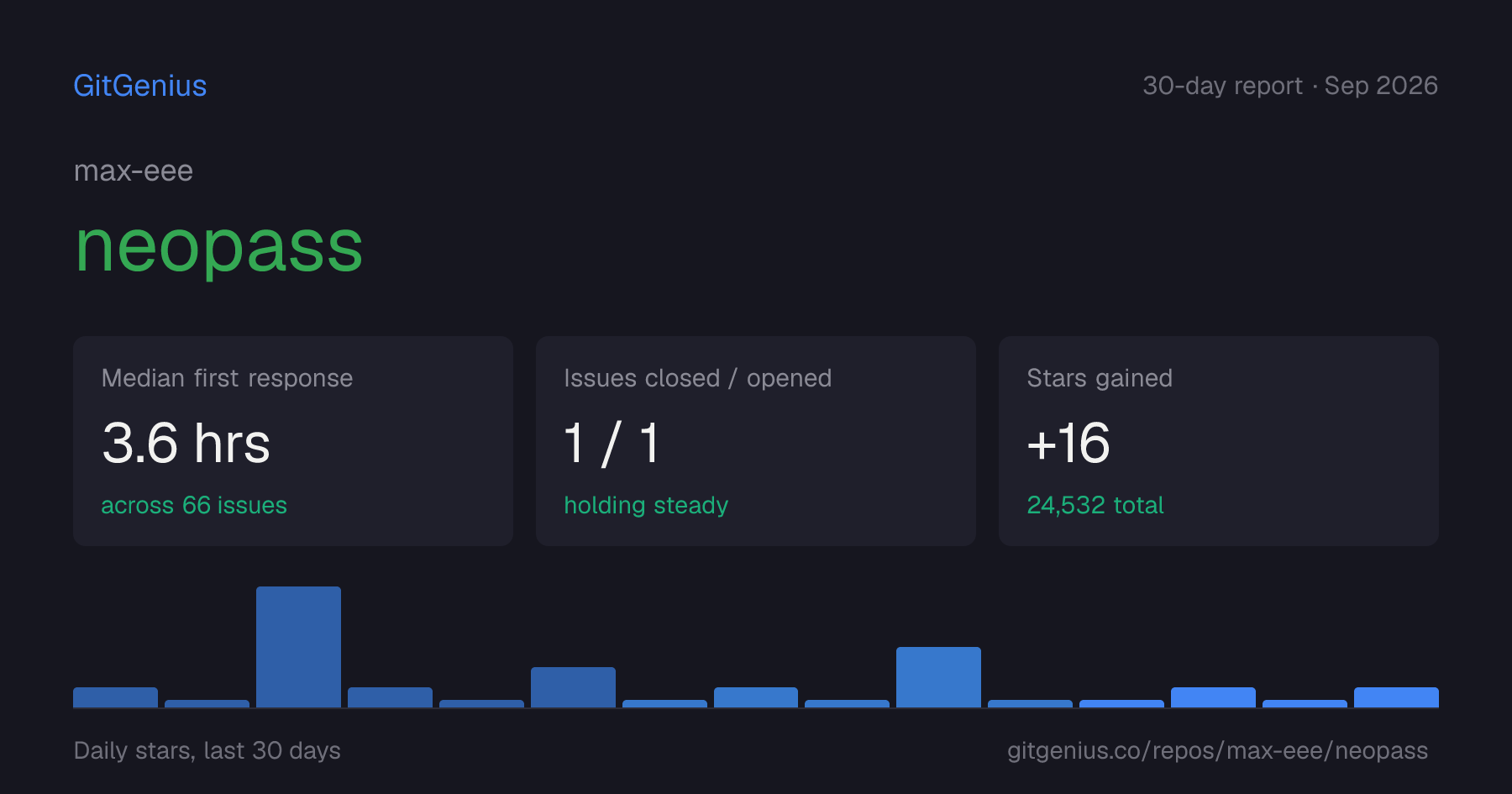The image size is (1512, 794).
Task: Select the Median first response card
Action: tap(293, 441)
